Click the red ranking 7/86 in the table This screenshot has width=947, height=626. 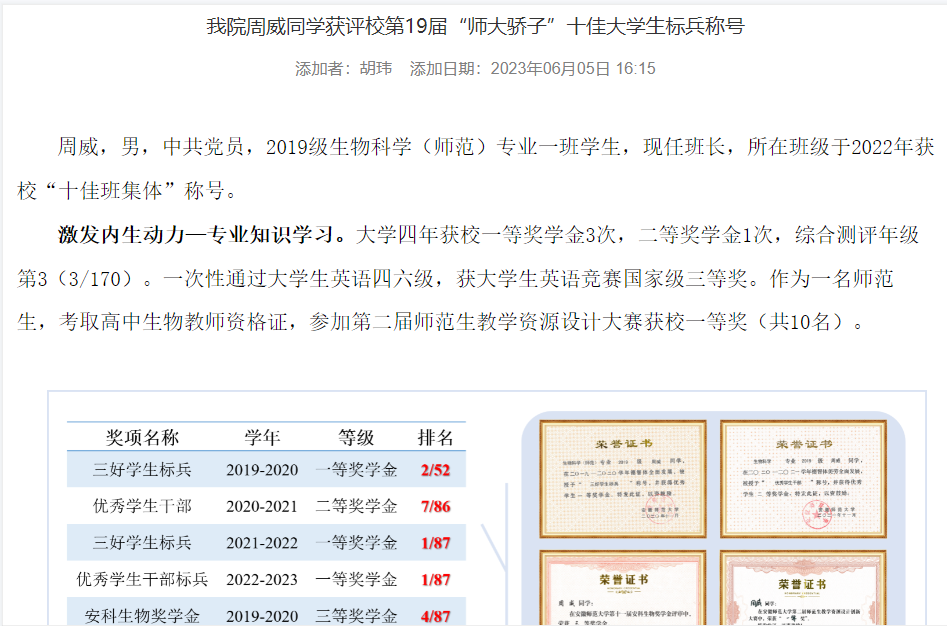(435, 507)
